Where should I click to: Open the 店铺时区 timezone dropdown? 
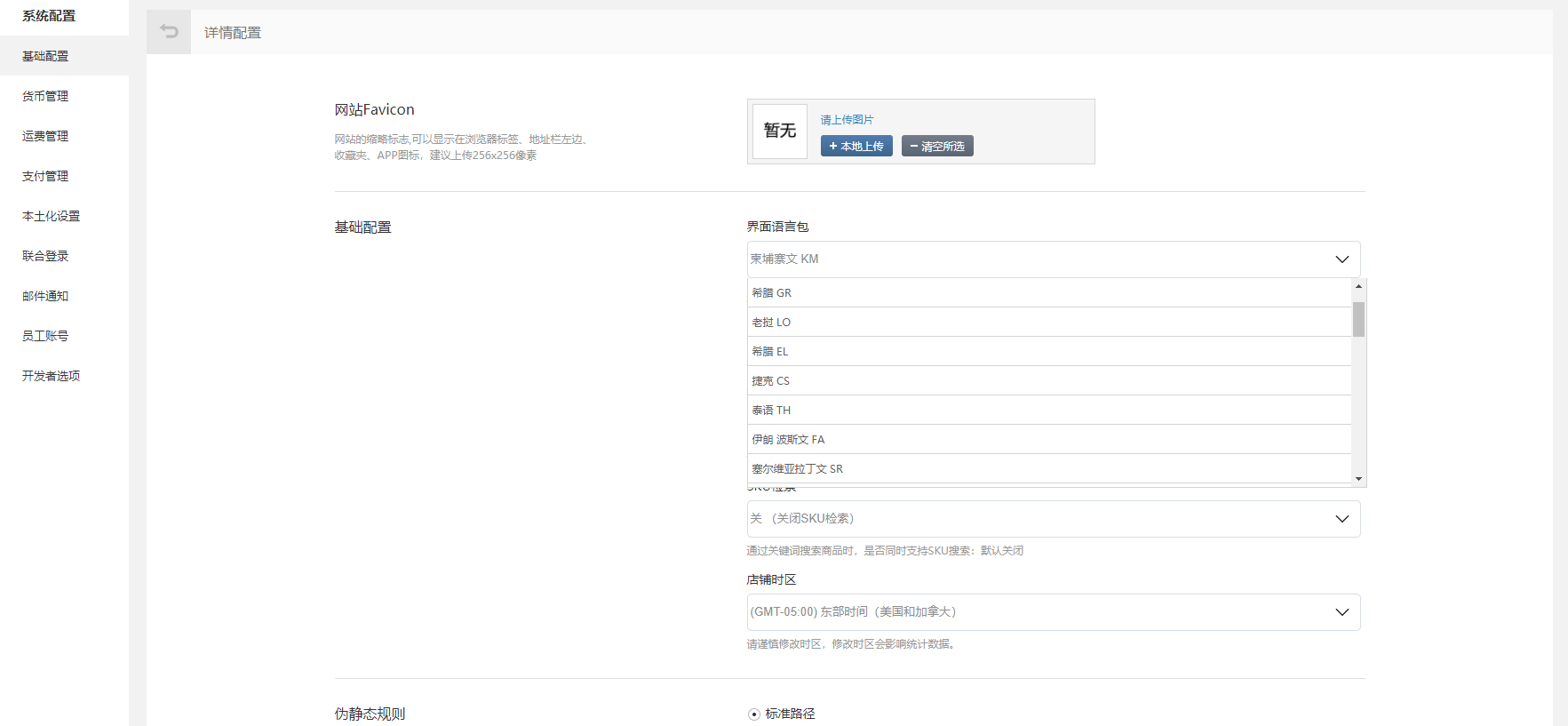click(x=1054, y=612)
